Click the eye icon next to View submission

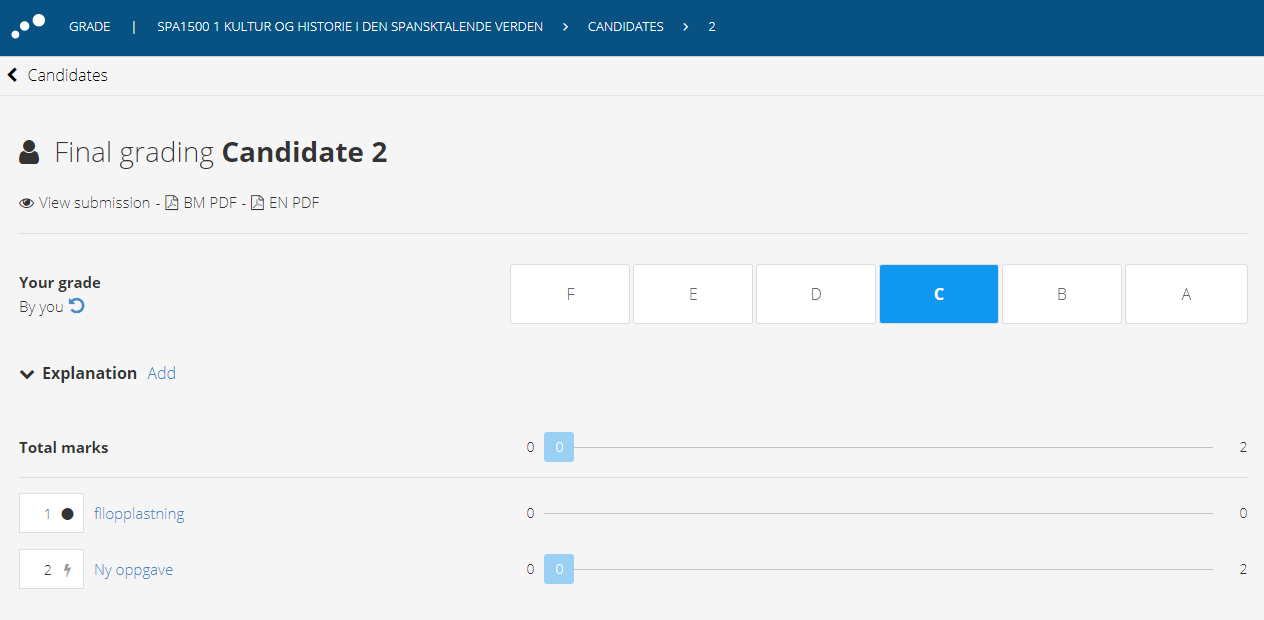pos(27,203)
